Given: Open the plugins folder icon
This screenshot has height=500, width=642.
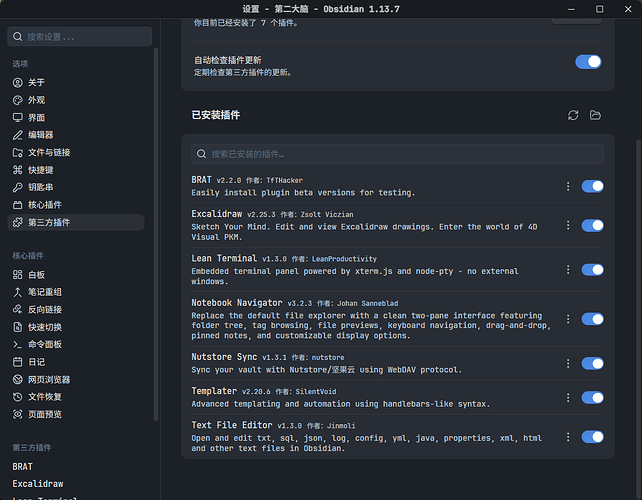Looking at the screenshot, I should pyautogui.click(x=595, y=115).
